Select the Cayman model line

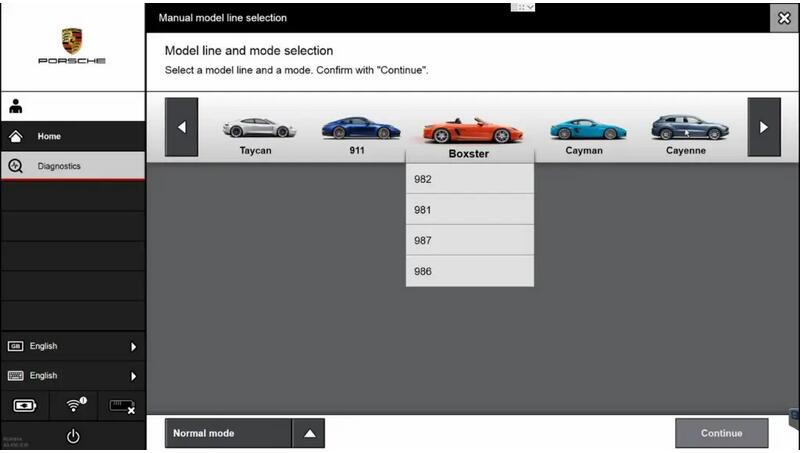(587, 136)
